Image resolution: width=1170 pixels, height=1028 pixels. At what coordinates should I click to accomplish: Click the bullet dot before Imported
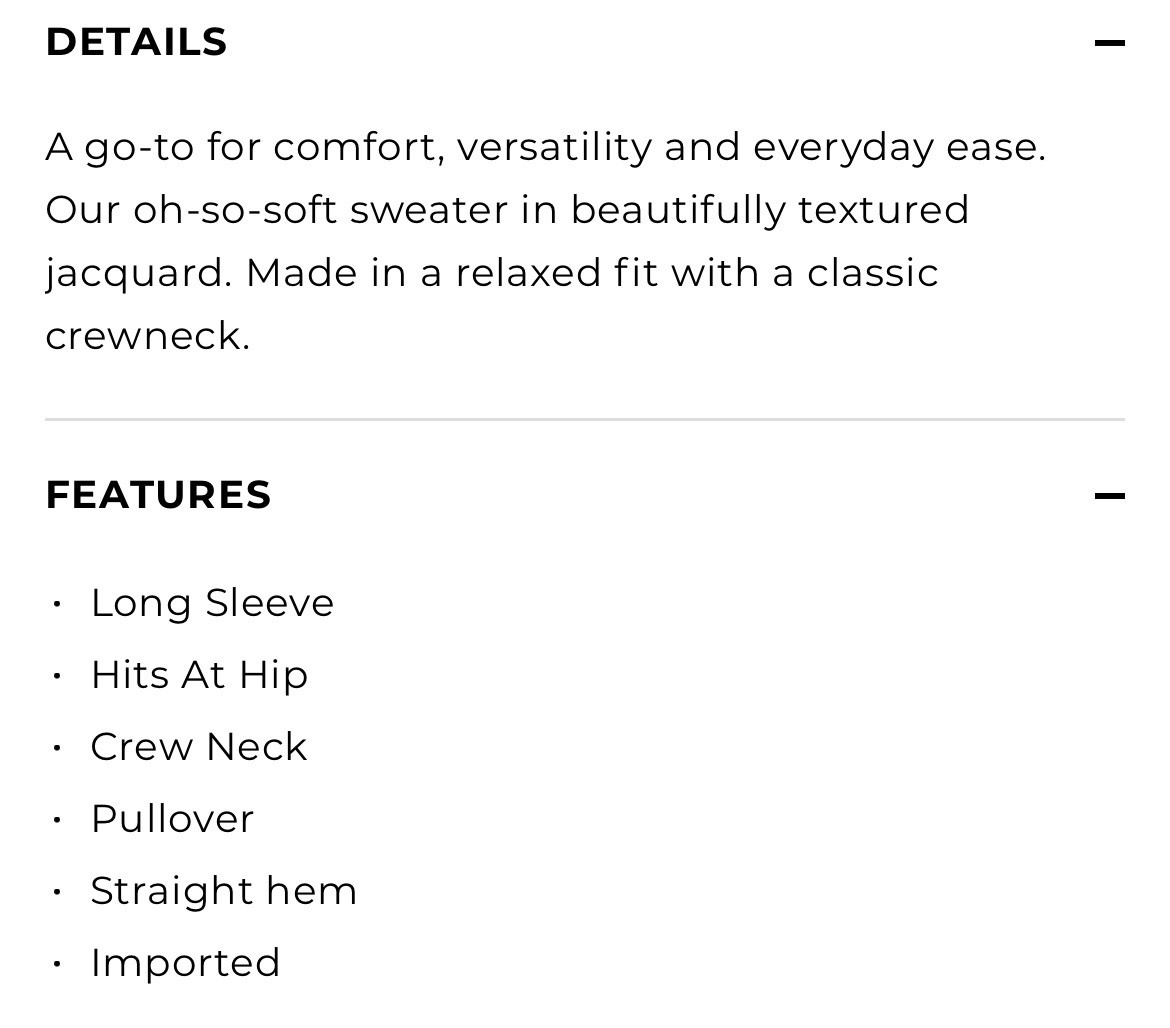[x=58, y=963]
